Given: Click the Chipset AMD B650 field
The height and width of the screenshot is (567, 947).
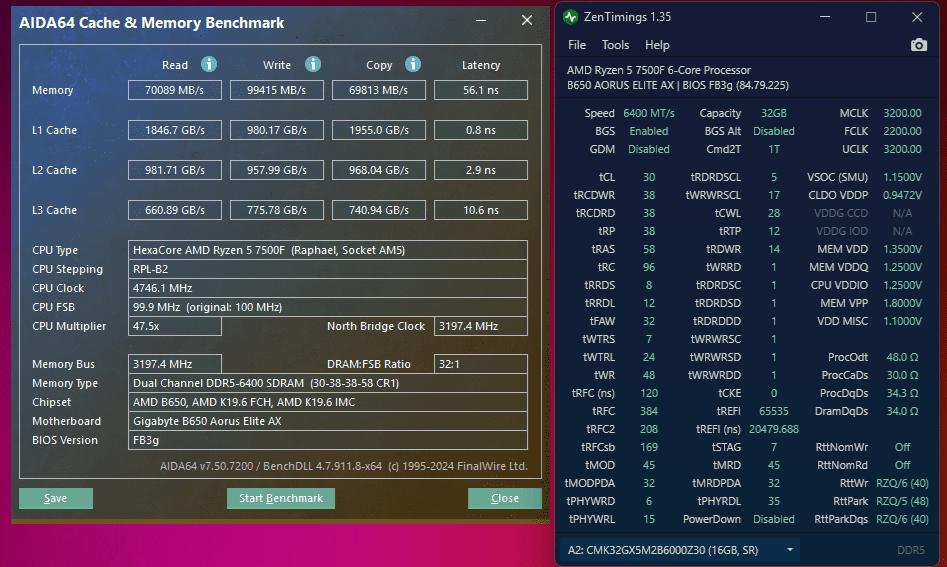Looking at the screenshot, I should 328,402.
